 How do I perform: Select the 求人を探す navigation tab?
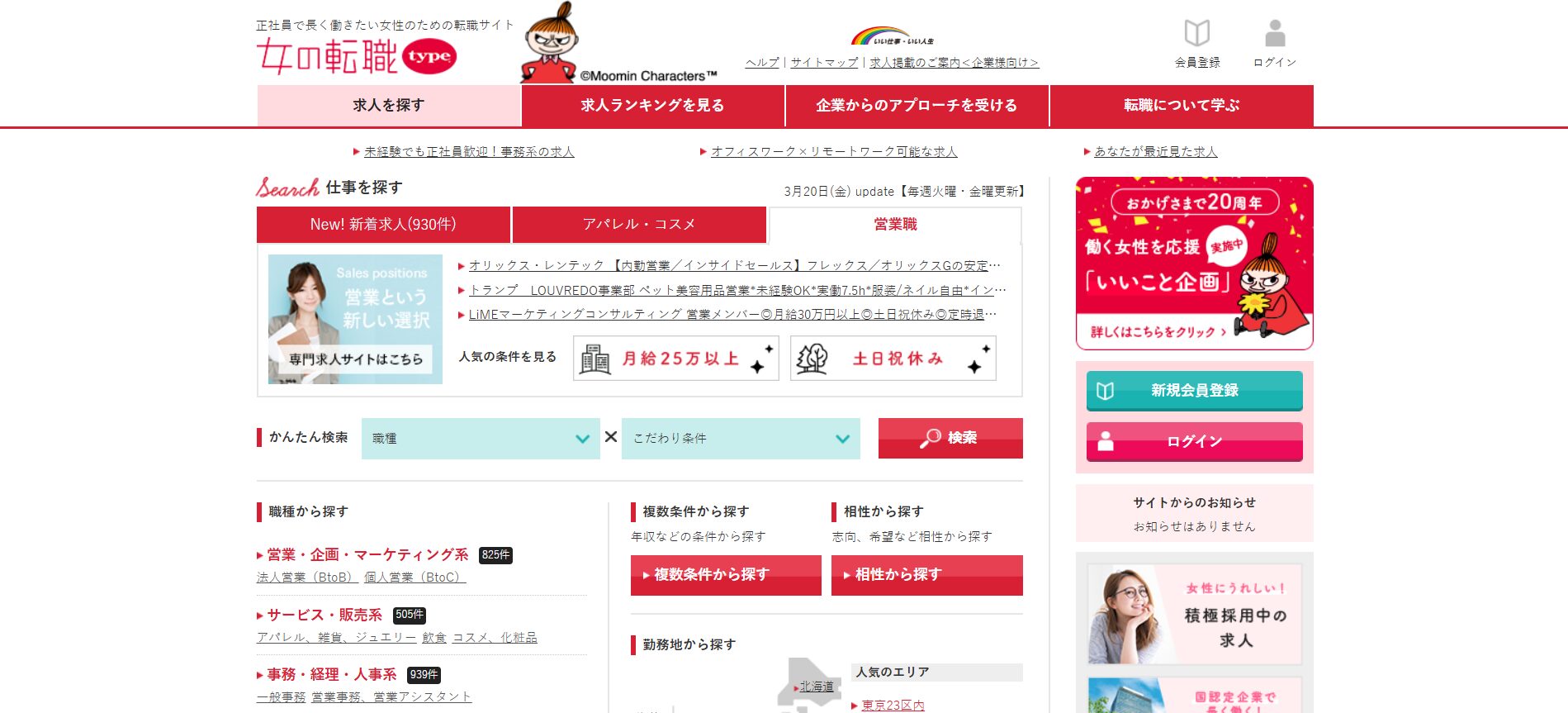point(389,106)
